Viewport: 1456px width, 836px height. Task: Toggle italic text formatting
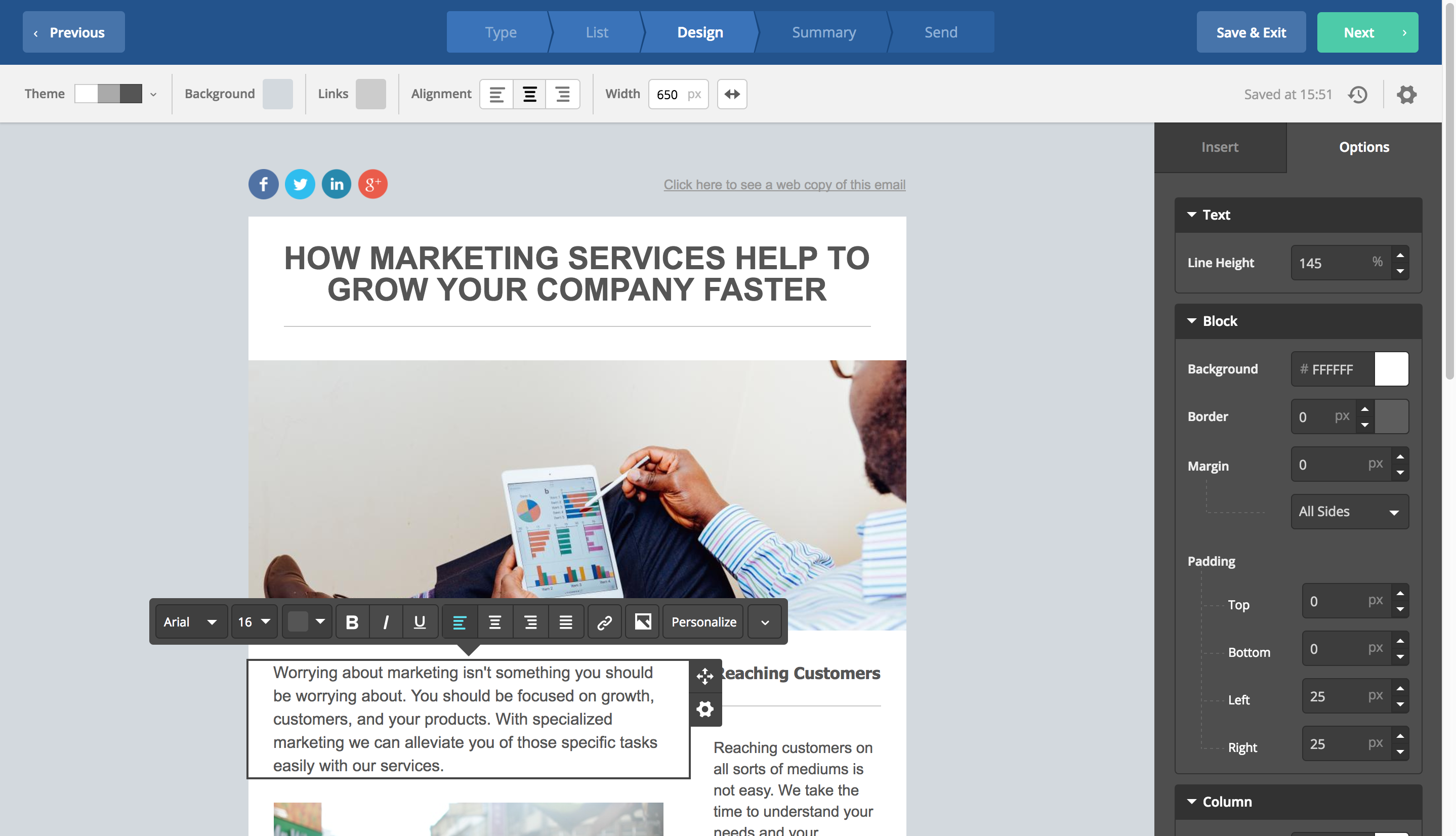(386, 622)
